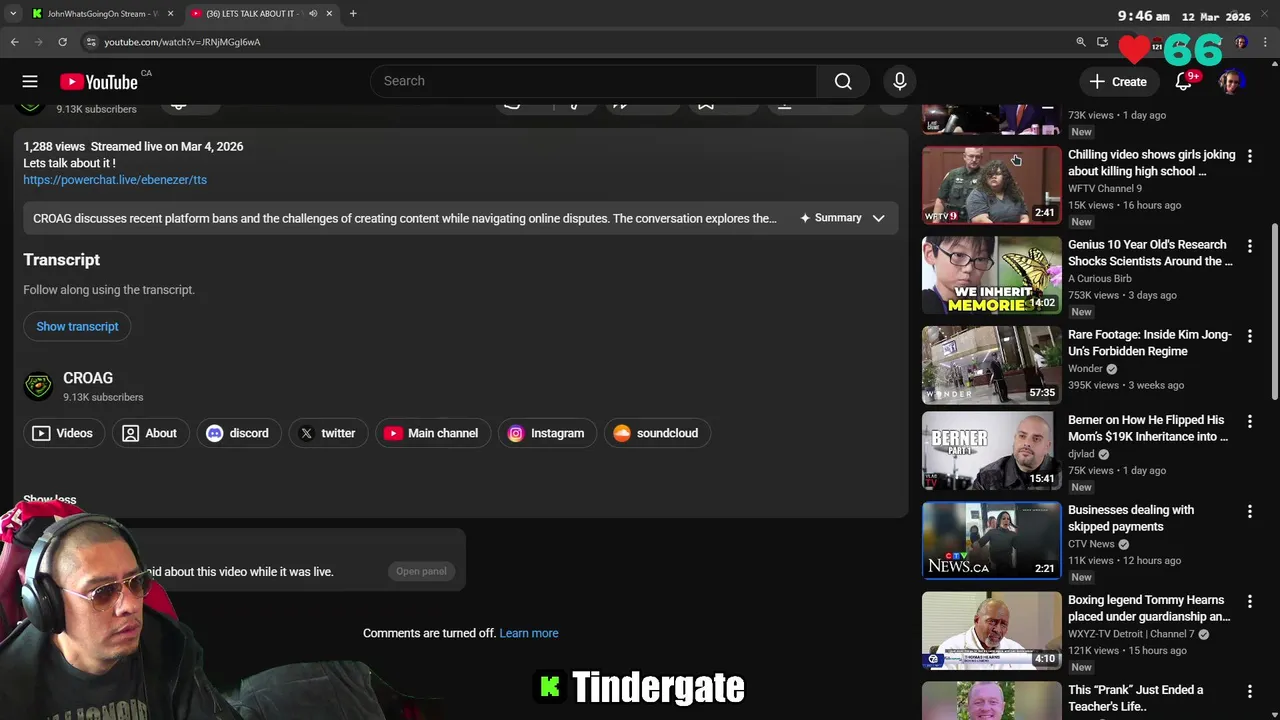Click the Summary sparkle label
Viewport: 1280px width, 720px height.
click(830, 218)
